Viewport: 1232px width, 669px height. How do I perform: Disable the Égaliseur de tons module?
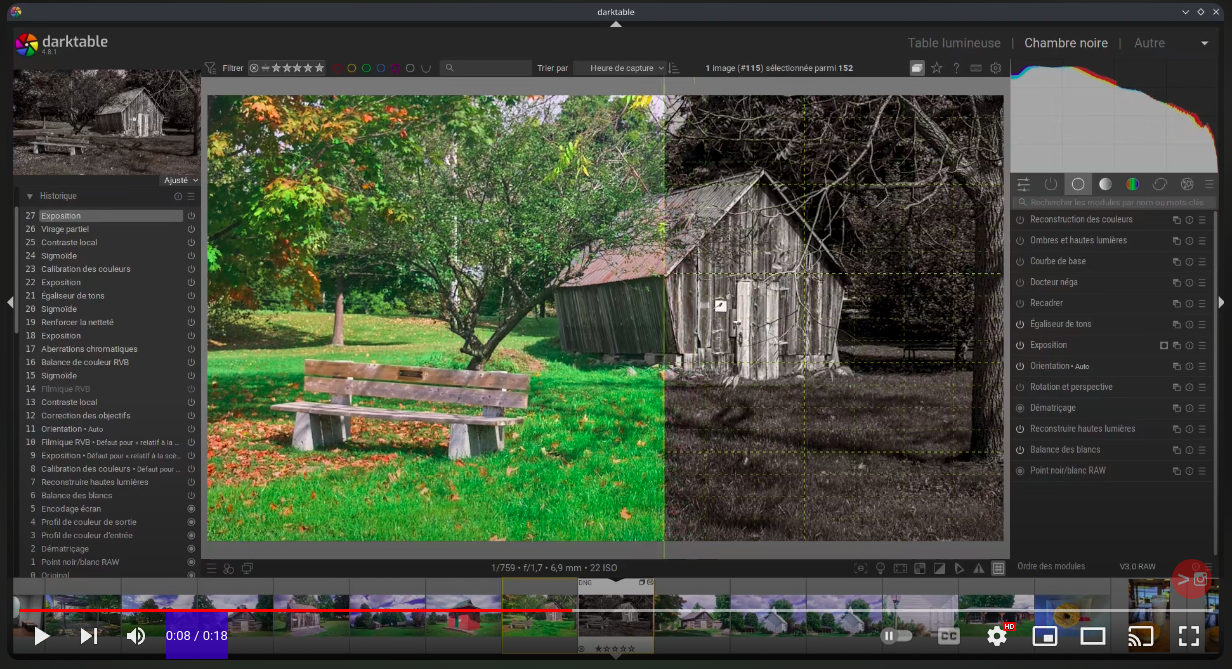pos(1020,324)
